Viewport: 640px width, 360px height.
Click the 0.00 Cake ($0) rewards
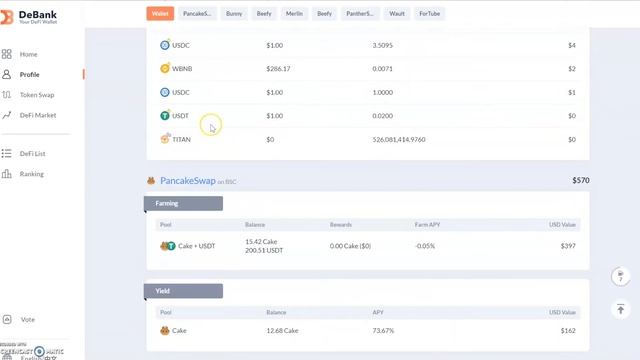coord(350,246)
